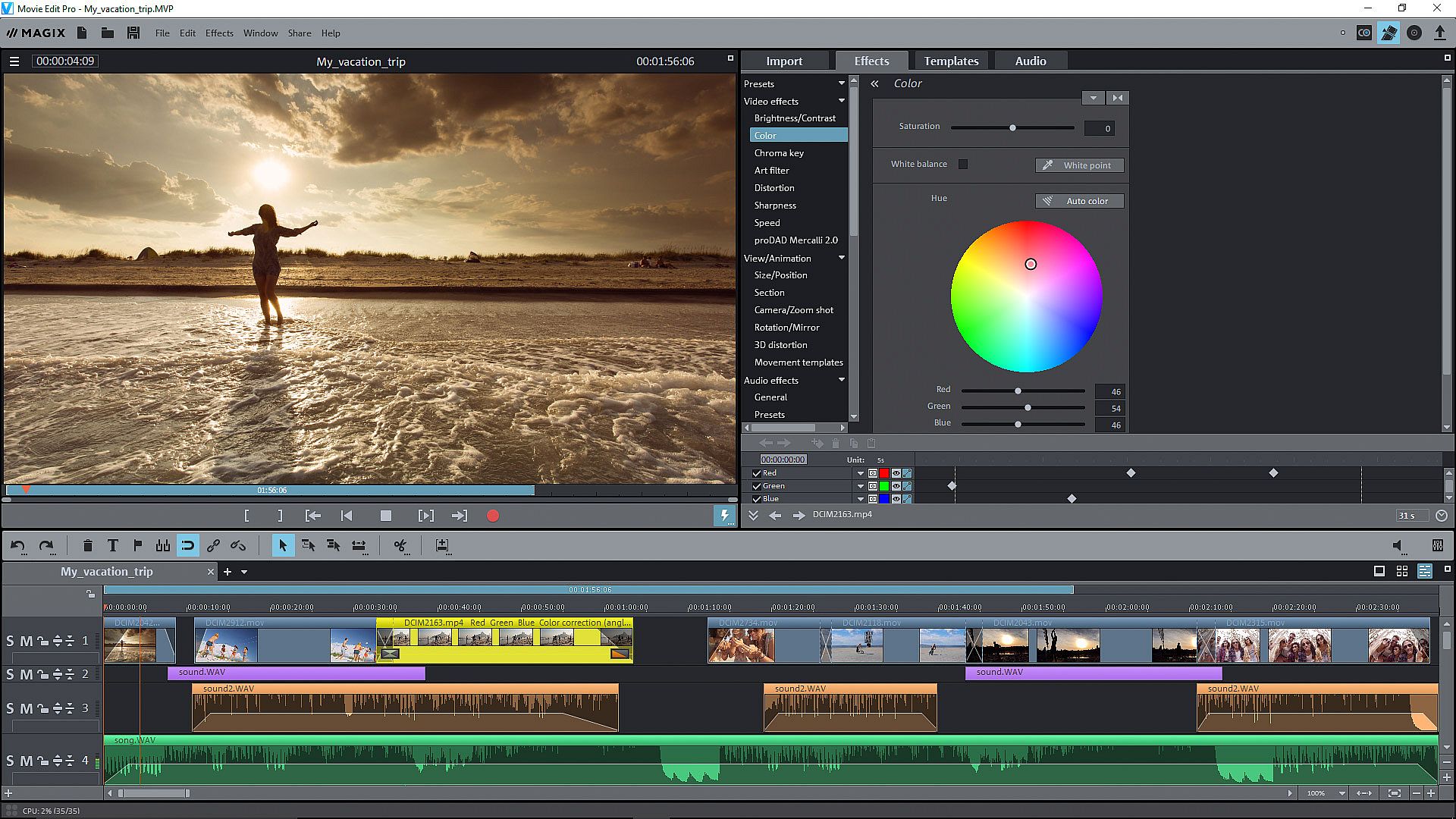
Task: Click the delete trash can icon
Action: click(87, 545)
